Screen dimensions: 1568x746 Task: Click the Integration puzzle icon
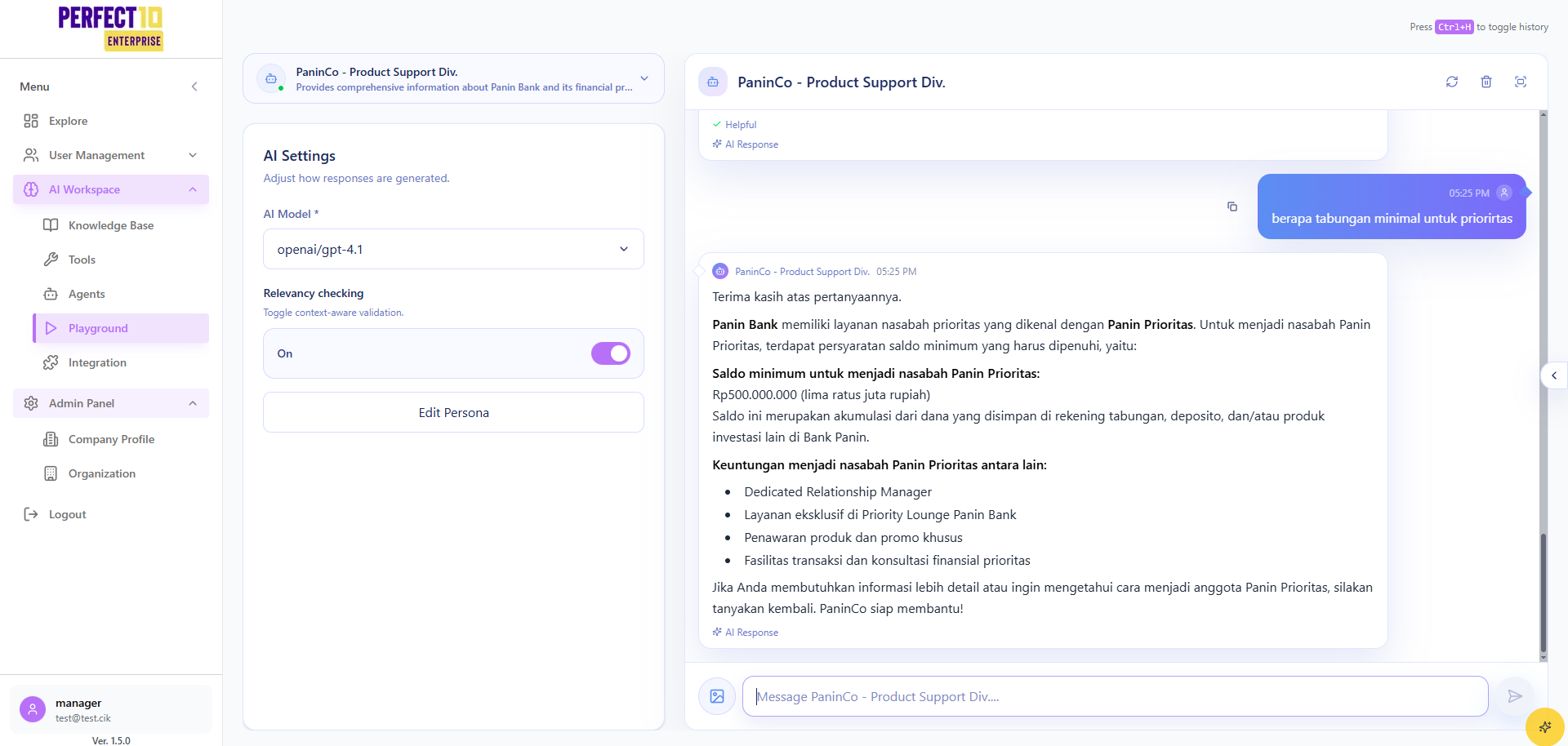[x=51, y=362]
